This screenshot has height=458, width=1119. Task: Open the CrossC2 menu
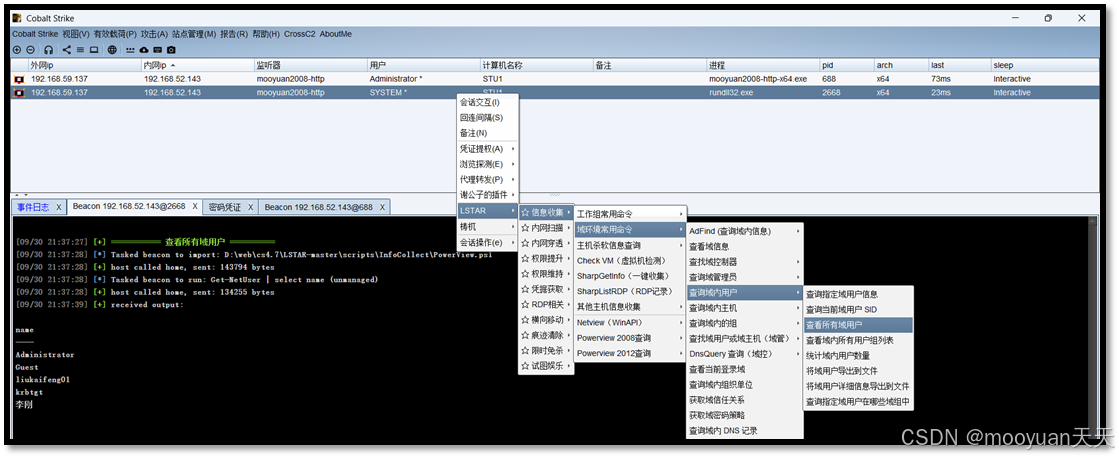[x=299, y=34]
